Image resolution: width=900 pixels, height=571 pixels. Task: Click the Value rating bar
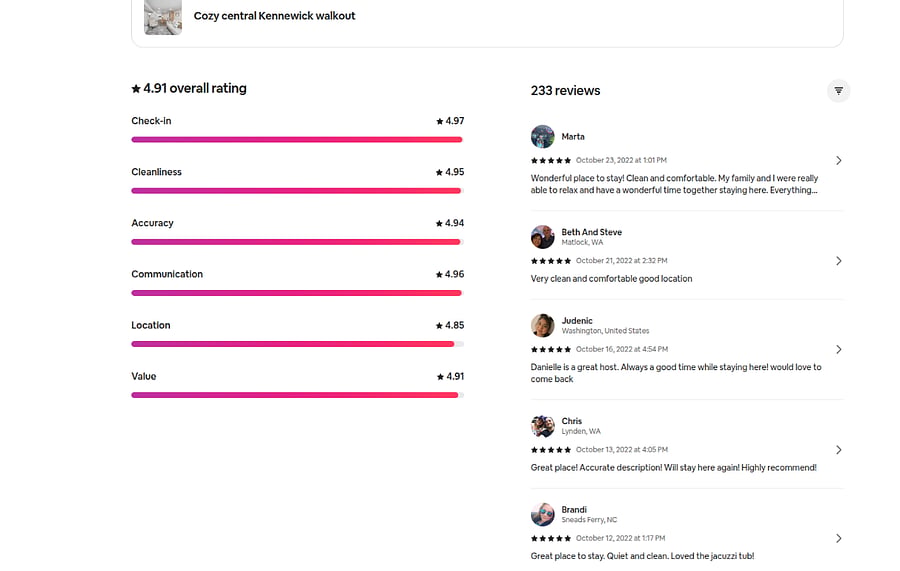[297, 395]
